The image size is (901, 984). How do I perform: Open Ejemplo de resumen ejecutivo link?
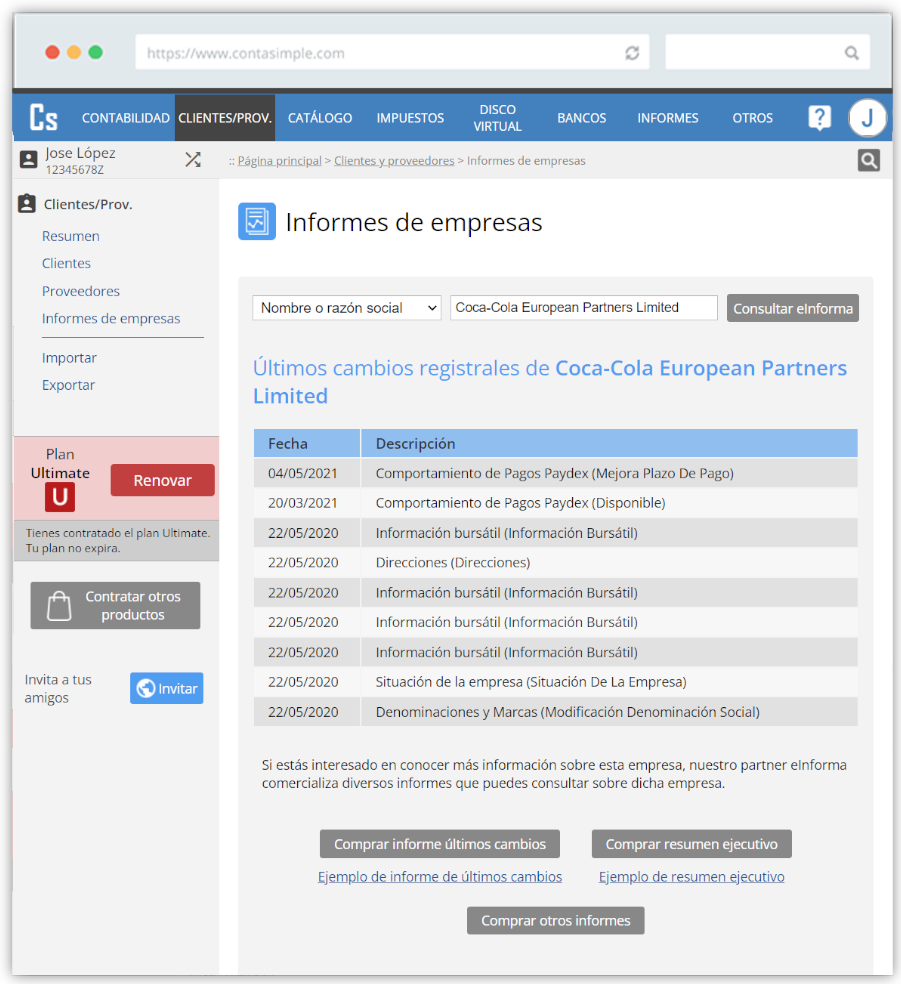[x=691, y=877]
